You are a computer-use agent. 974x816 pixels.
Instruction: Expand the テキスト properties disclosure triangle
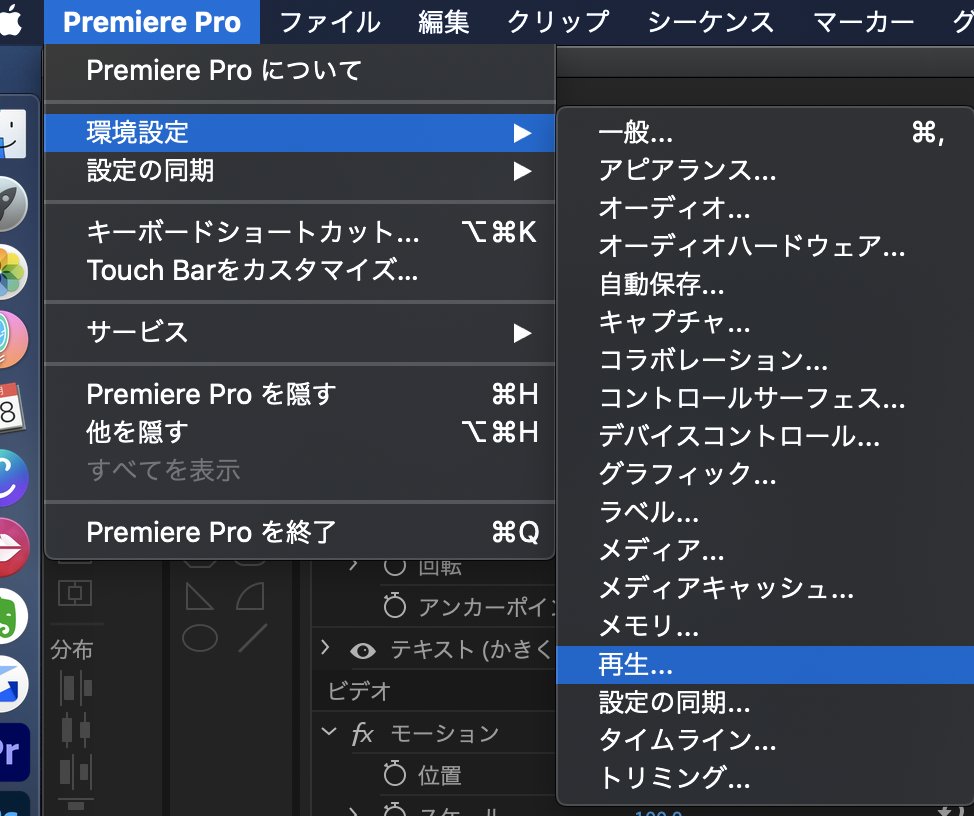pos(326,647)
